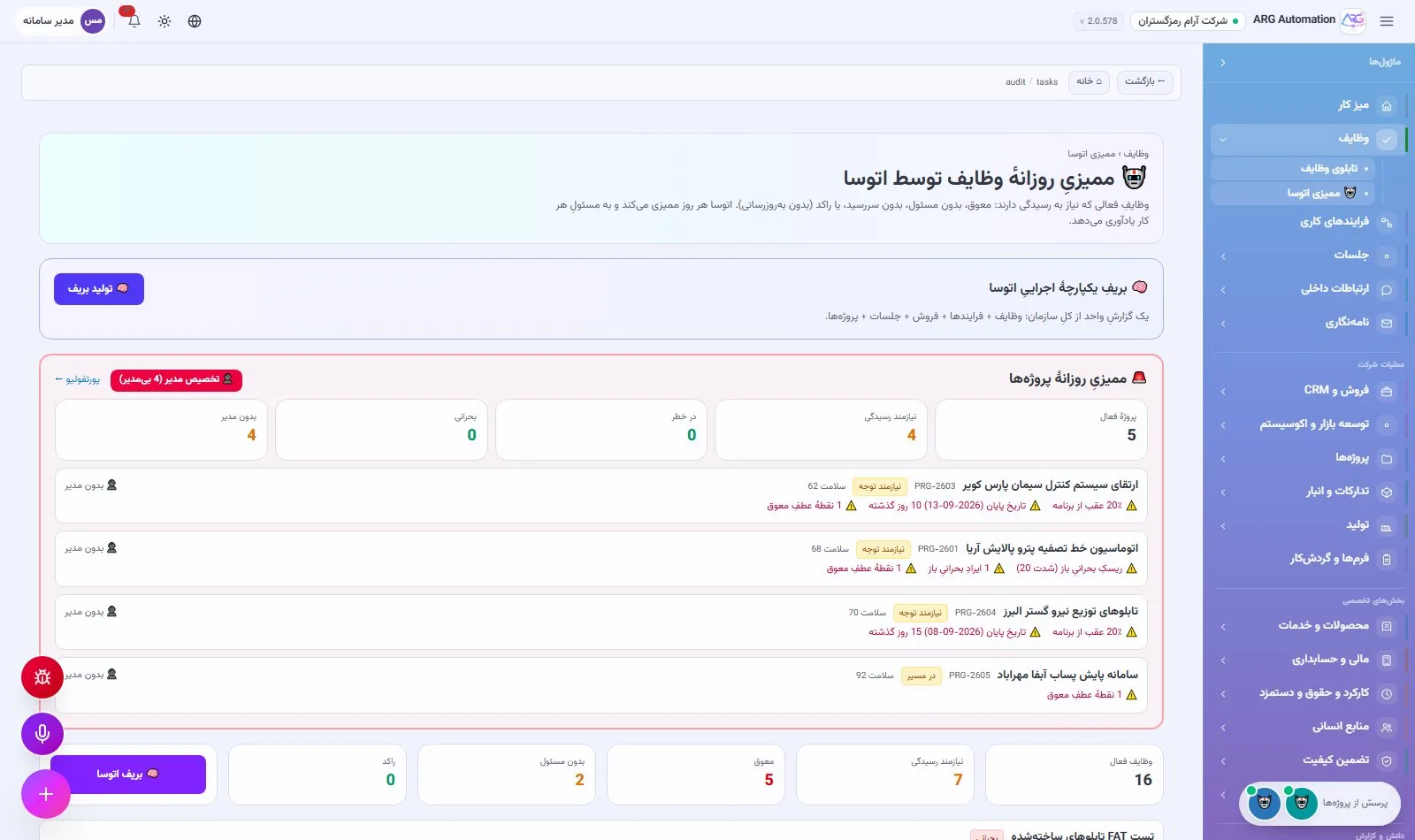Open project PRG-2603 ارتقای سیستم کنترل row

click(601, 496)
